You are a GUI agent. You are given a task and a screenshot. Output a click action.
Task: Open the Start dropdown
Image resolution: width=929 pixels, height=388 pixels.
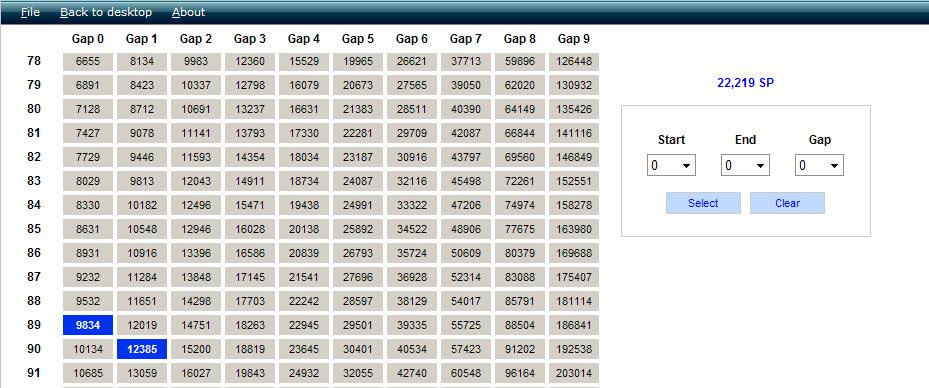(x=671, y=165)
